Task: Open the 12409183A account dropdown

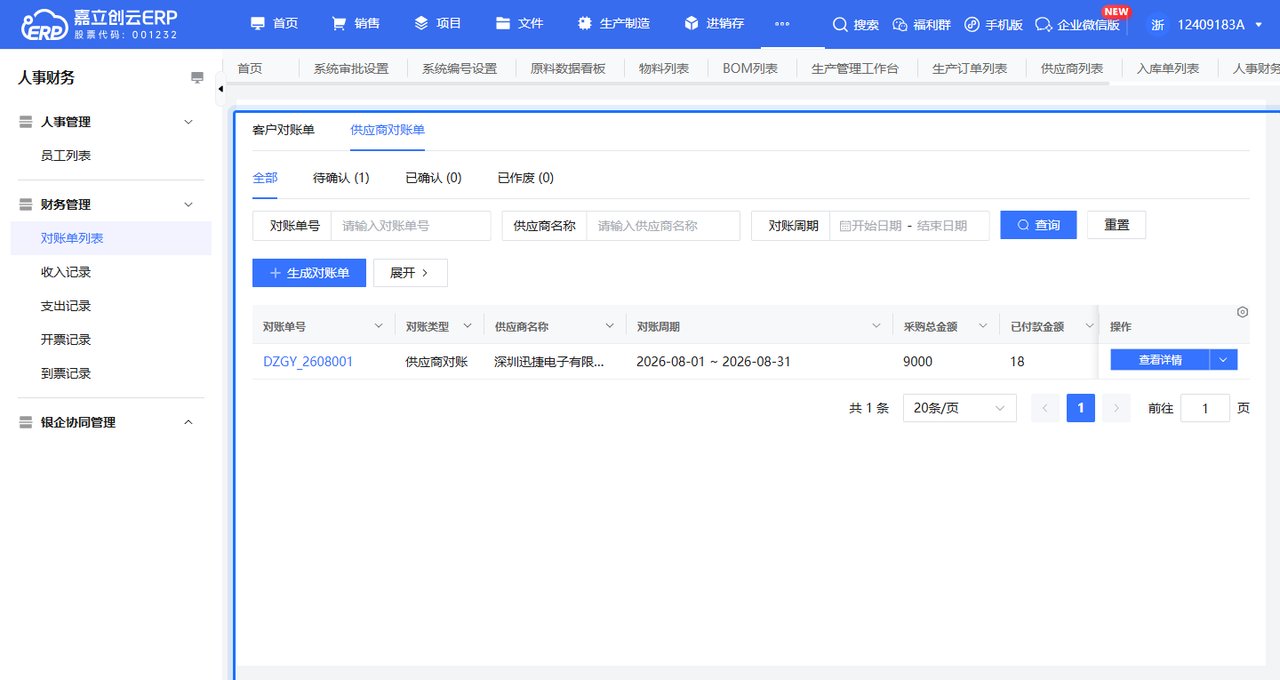Action: pyautogui.click(x=1220, y=24)
